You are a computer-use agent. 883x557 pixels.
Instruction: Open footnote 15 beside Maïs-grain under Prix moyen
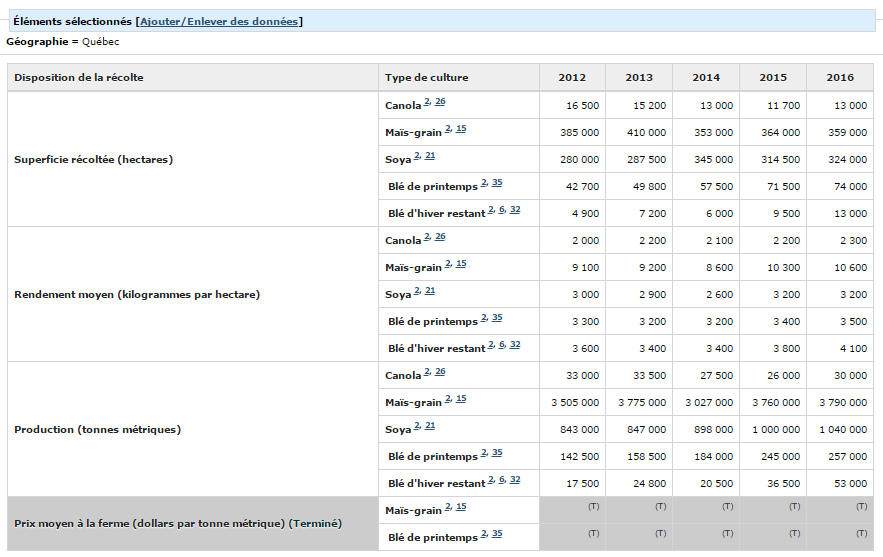click(461, 507)
